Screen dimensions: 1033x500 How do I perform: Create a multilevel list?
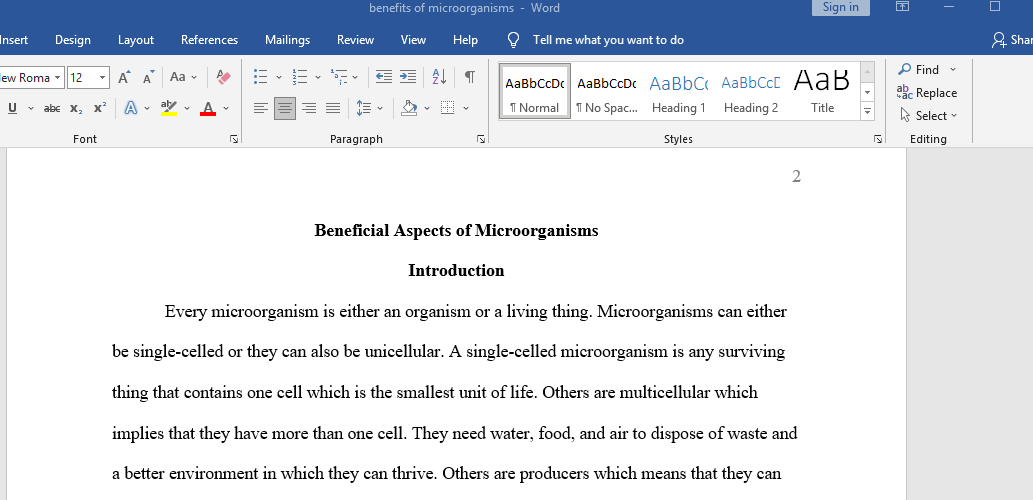[x=339, y=77]
